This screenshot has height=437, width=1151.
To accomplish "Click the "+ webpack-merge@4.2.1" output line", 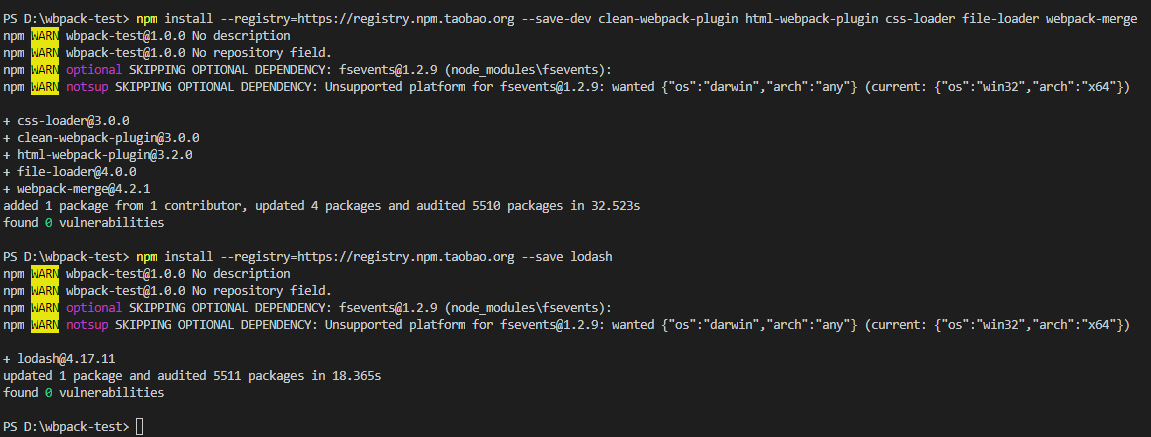I will pos(77,189).
